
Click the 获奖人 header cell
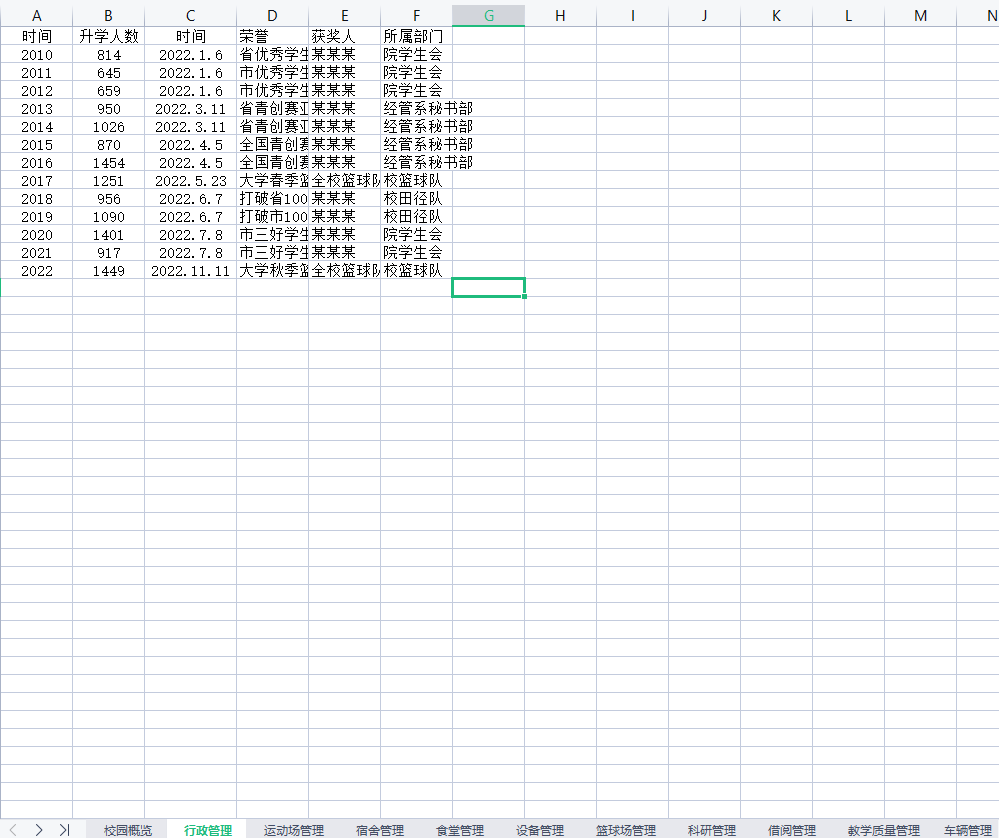pyautogui.click(x=344, y=36)
